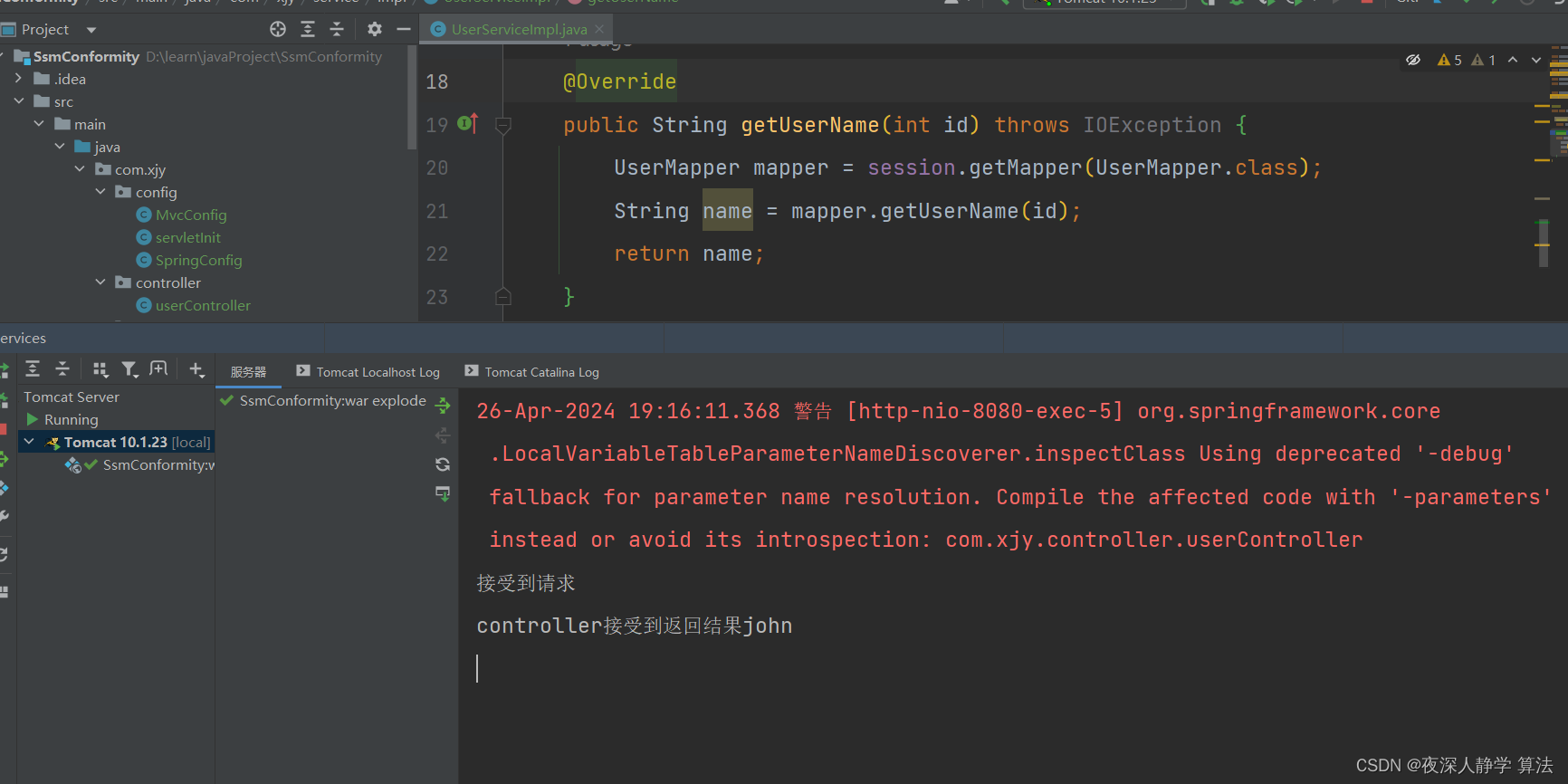Screen dimensions: 1568x784
Task: Toggle reader mode eye icon in editor
Action: 1413,60
